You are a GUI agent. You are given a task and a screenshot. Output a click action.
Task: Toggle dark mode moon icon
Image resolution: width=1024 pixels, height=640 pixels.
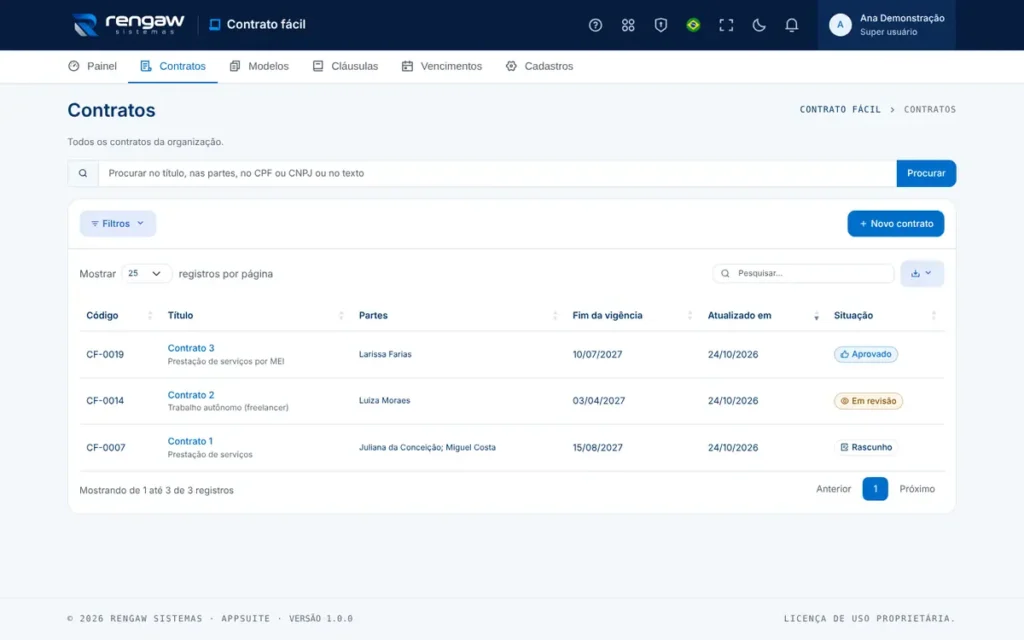[758, 25]
